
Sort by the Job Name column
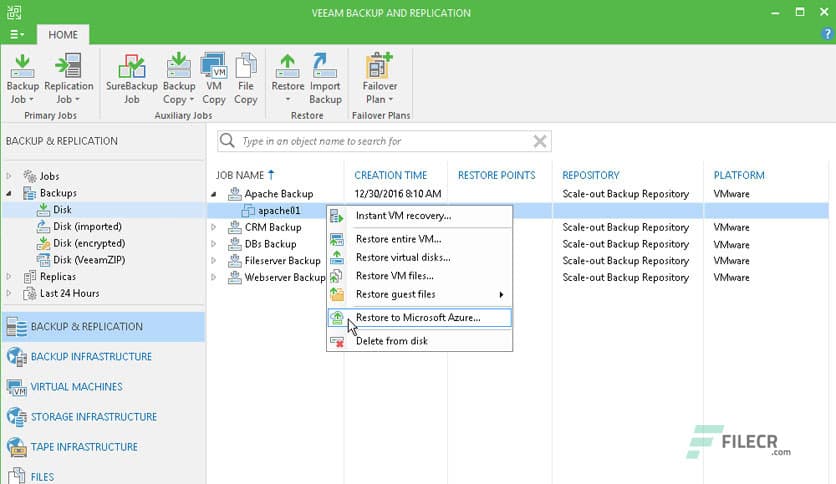coord(239,175)
